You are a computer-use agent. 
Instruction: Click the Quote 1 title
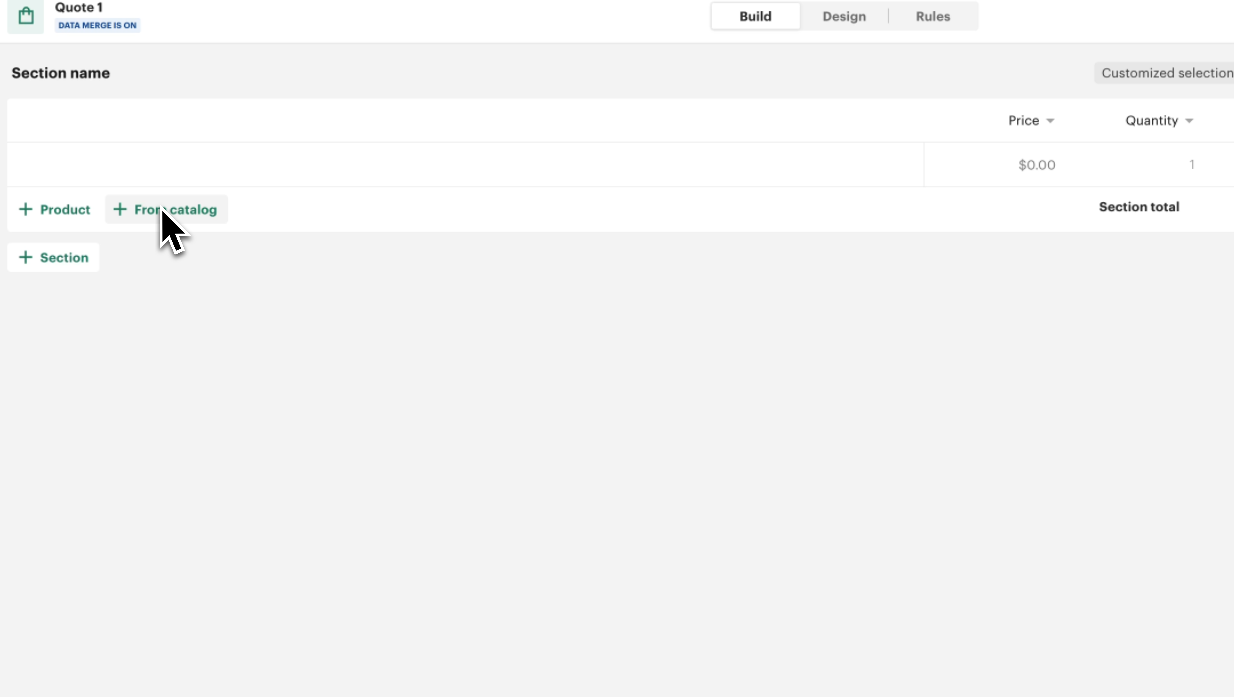pyautogui.click(x=79, y=8)
